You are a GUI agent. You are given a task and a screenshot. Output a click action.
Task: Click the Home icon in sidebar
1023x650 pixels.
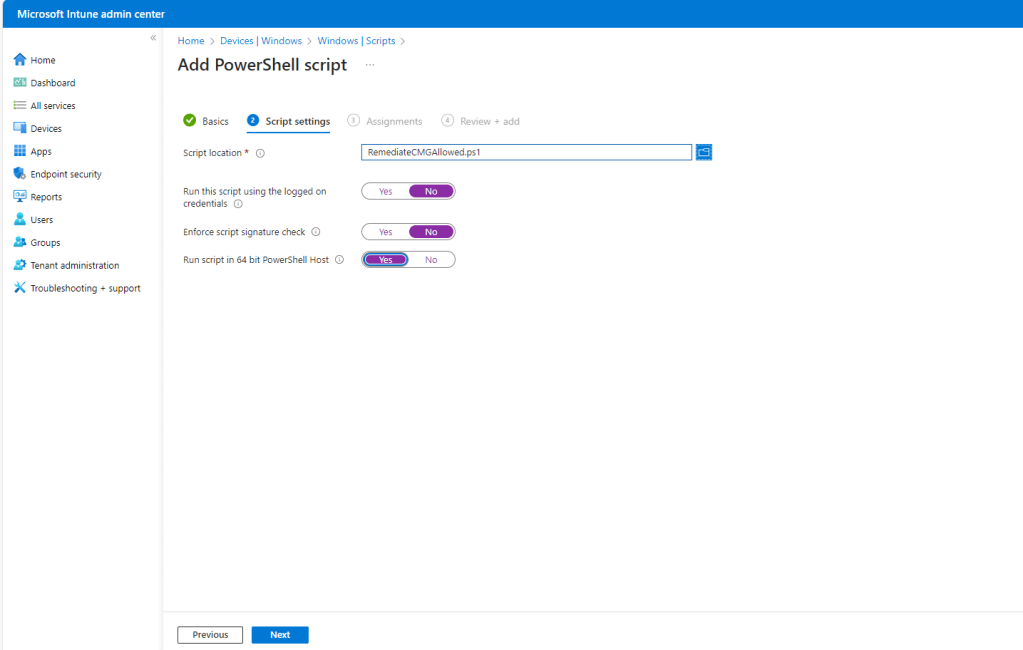pyautogui.click(x=19, y=60)
